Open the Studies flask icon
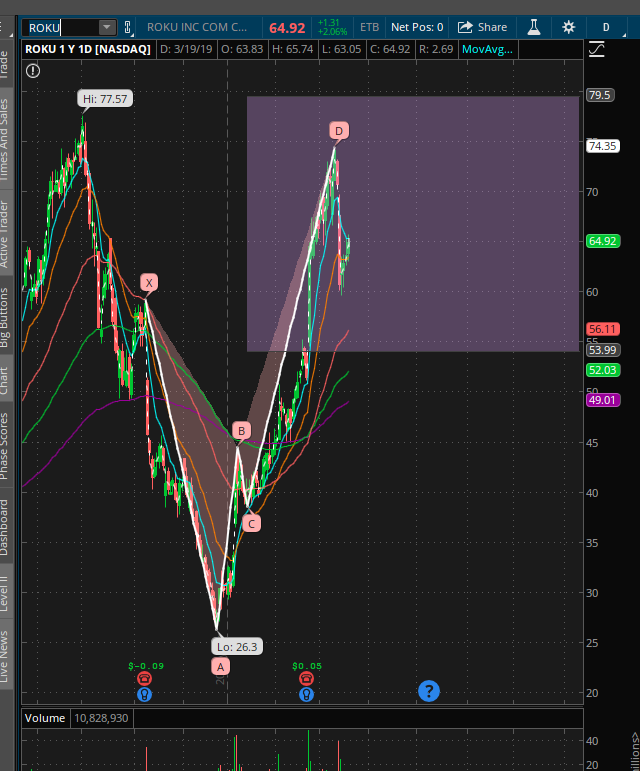 point(534,27)
